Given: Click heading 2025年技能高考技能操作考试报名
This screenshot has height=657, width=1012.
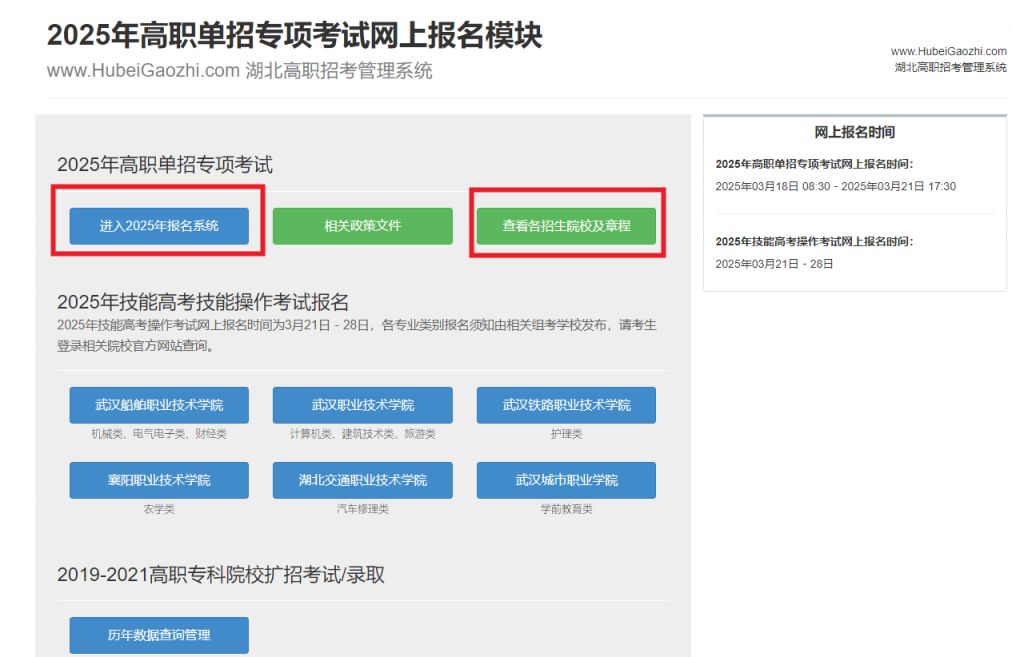Looking at the screenshot, I should tap(203, 302).
